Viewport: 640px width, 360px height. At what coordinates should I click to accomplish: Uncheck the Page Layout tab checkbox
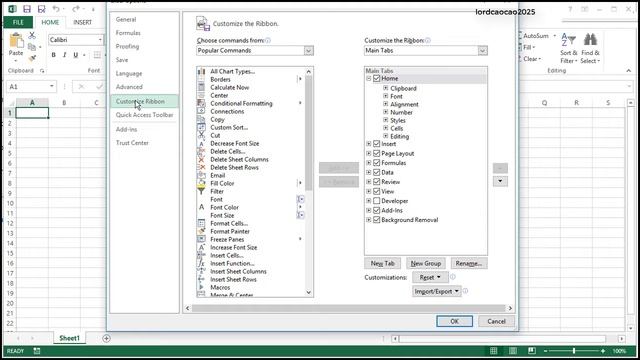pyautogui.click(x=377, y=153)
